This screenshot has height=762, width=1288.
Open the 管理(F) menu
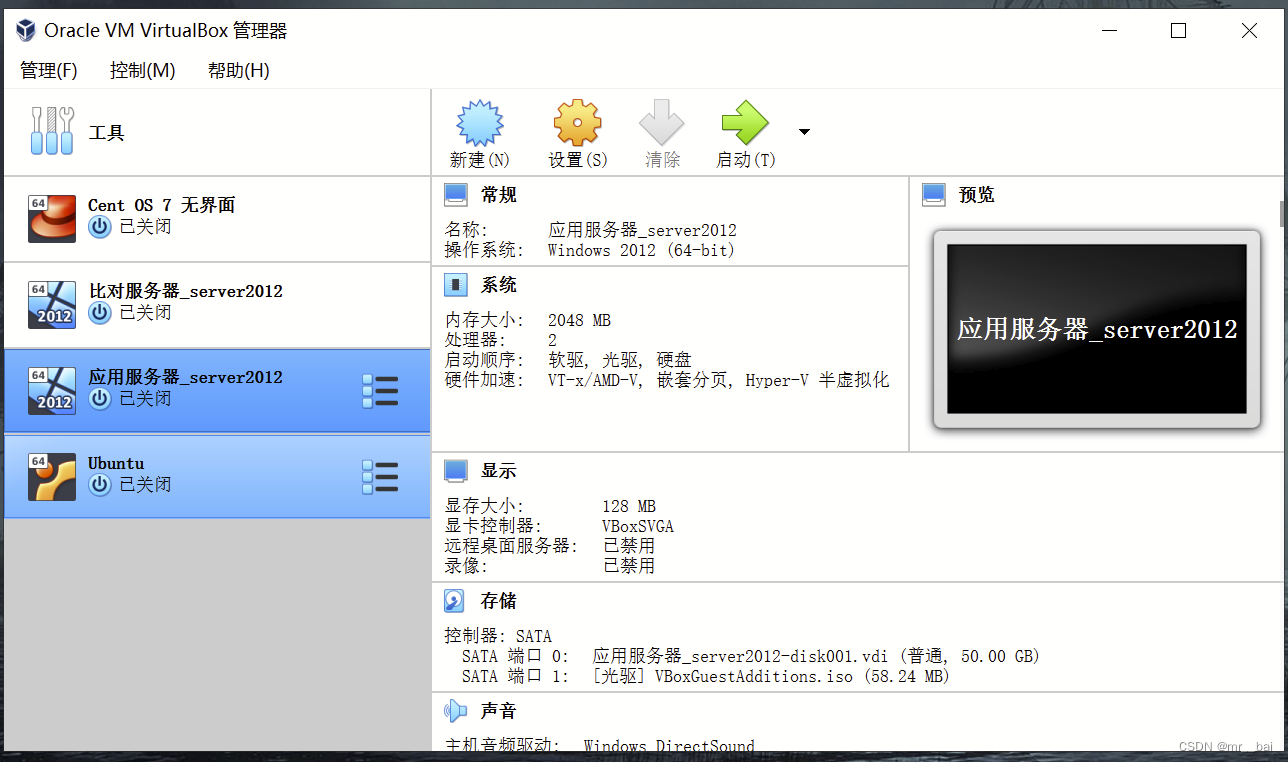coord(49,70)
